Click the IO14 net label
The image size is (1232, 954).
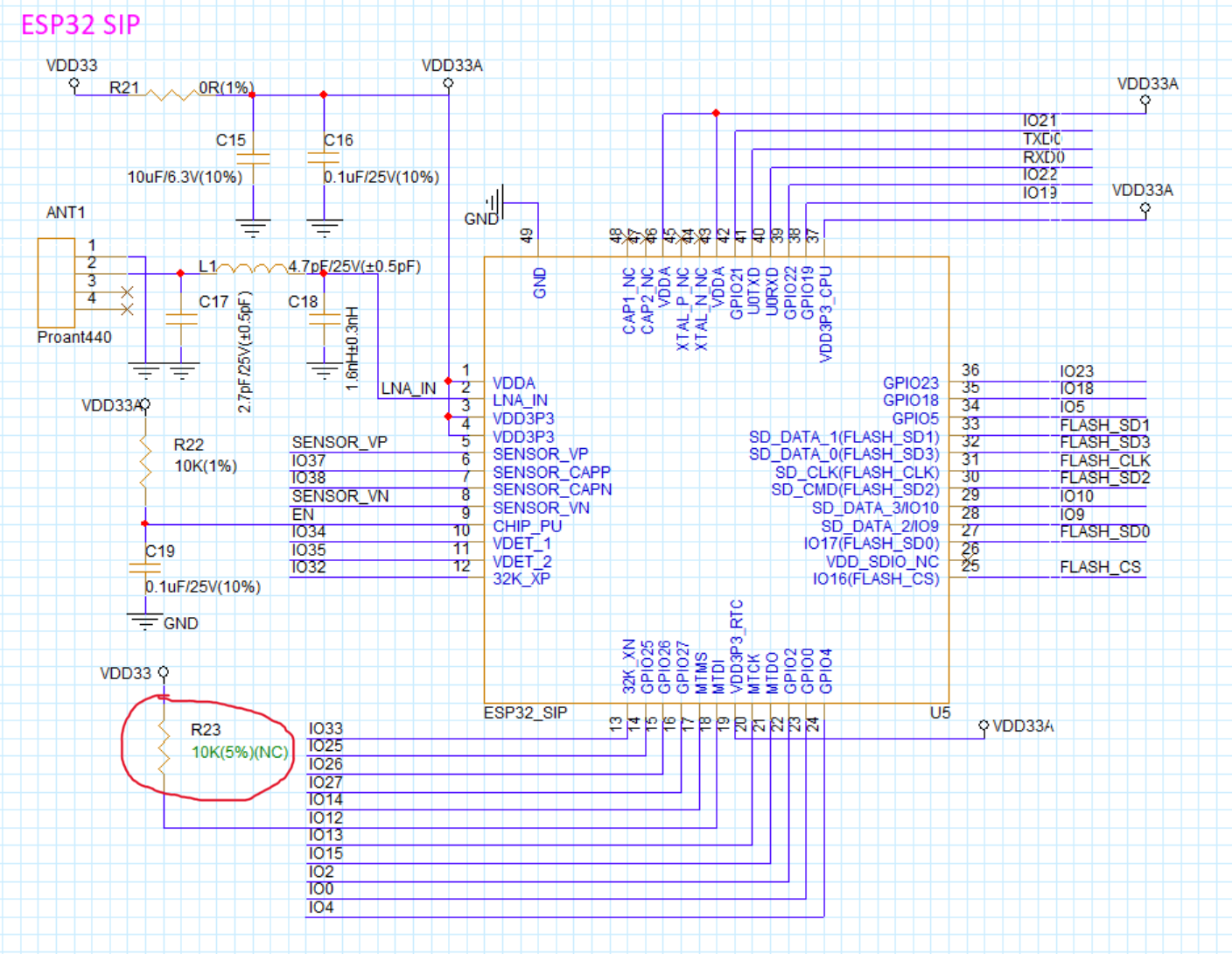(325, 800)
